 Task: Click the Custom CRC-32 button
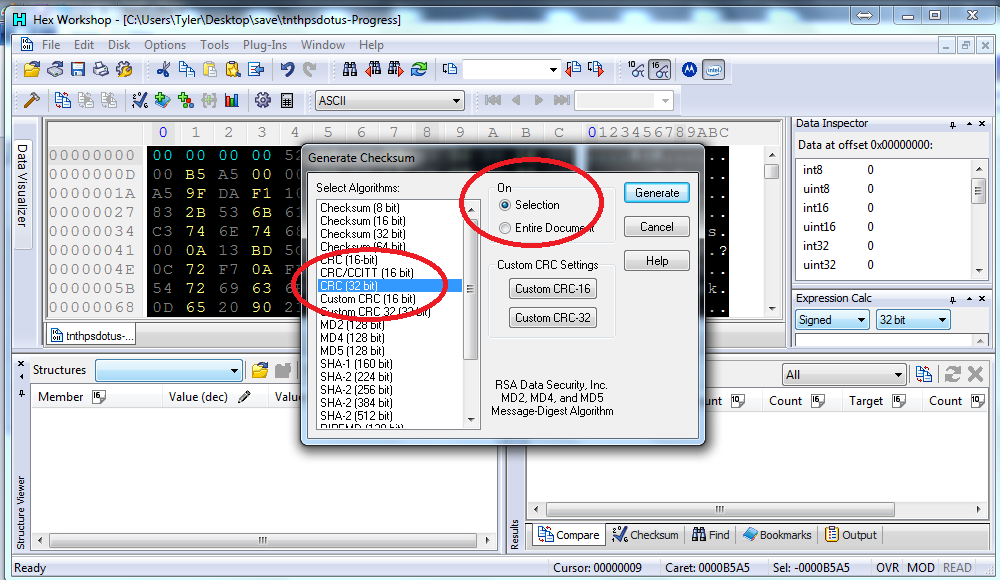pyautogui.click(x=553, y=318)
